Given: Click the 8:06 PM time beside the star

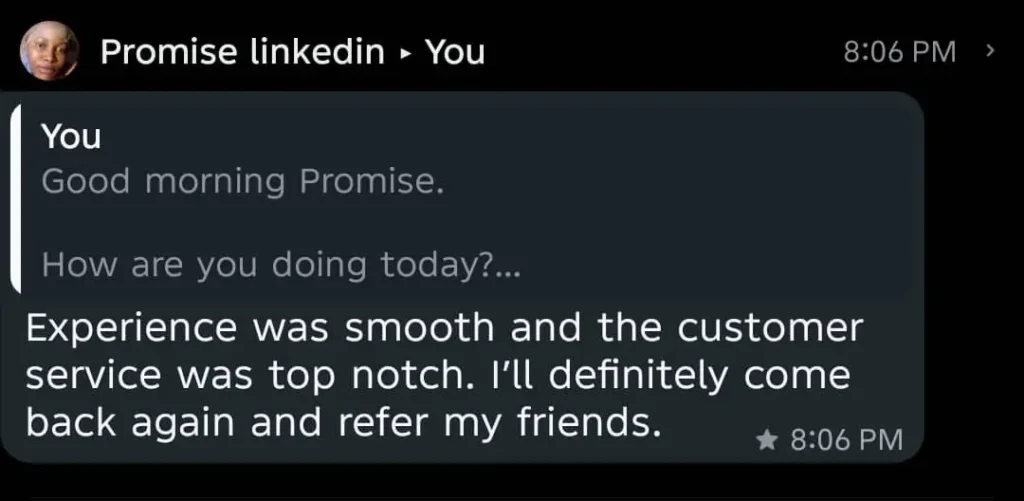Looking at the screenshot, I should (846, 439).
